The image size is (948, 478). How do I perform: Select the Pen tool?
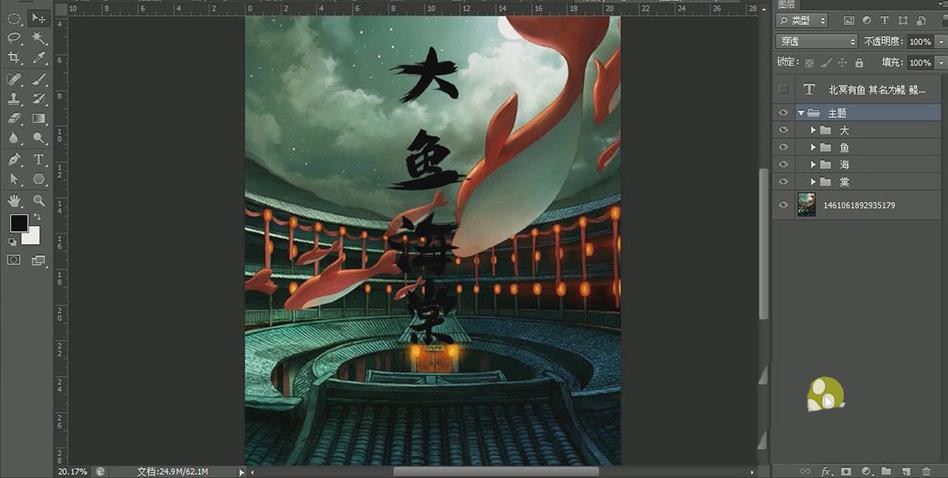14,160
